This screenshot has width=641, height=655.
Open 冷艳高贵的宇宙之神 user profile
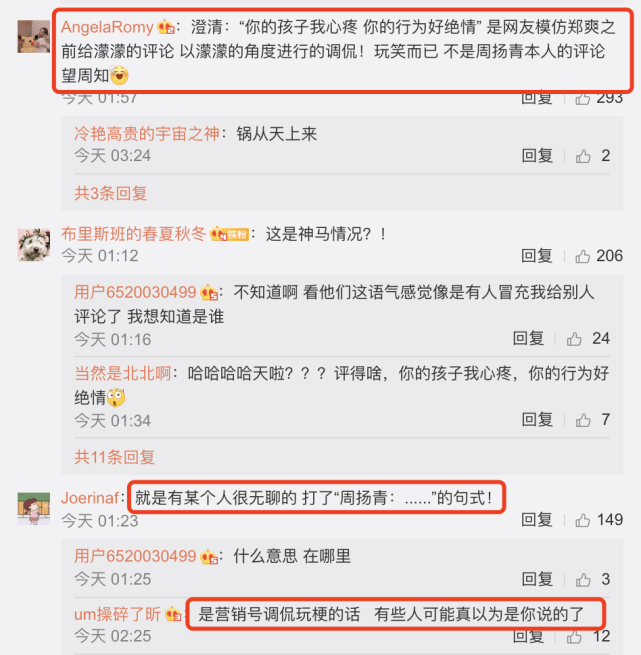[147, 134]
